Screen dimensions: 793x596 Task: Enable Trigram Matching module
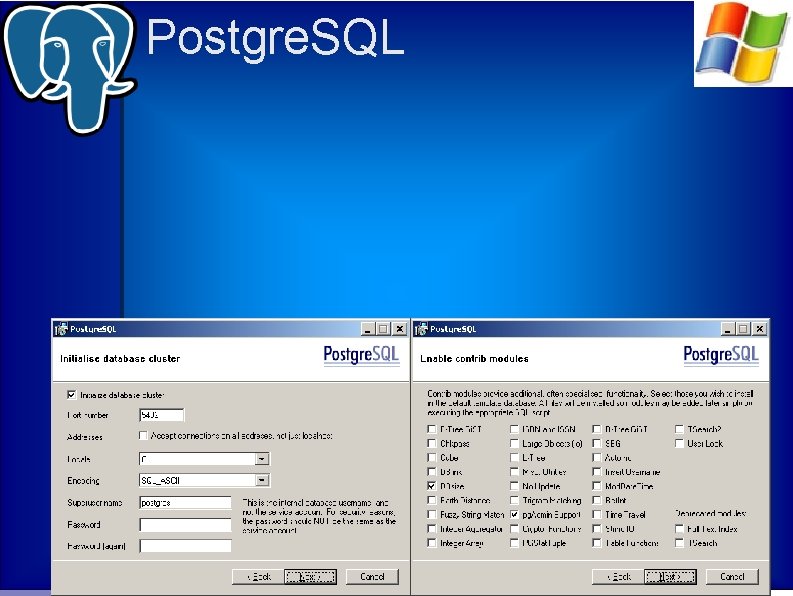pos(514,500)
